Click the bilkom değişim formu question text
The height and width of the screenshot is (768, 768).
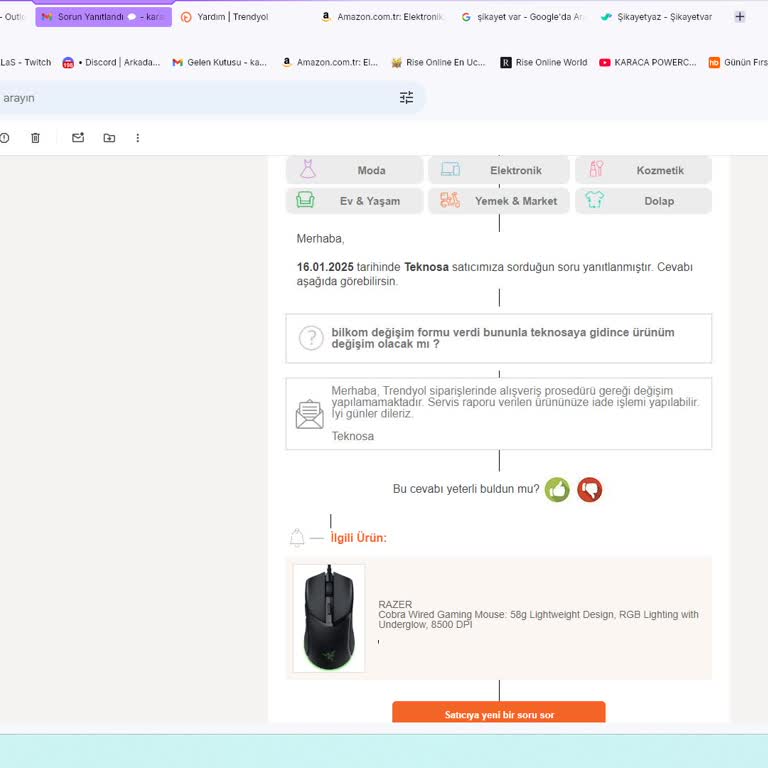[503, 338]
